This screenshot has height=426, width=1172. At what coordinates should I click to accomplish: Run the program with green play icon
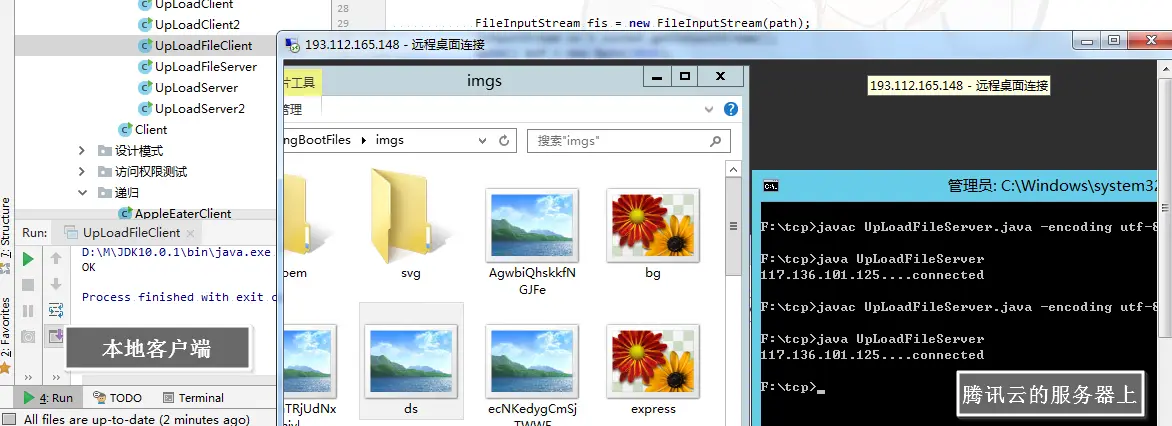[28, 259]
